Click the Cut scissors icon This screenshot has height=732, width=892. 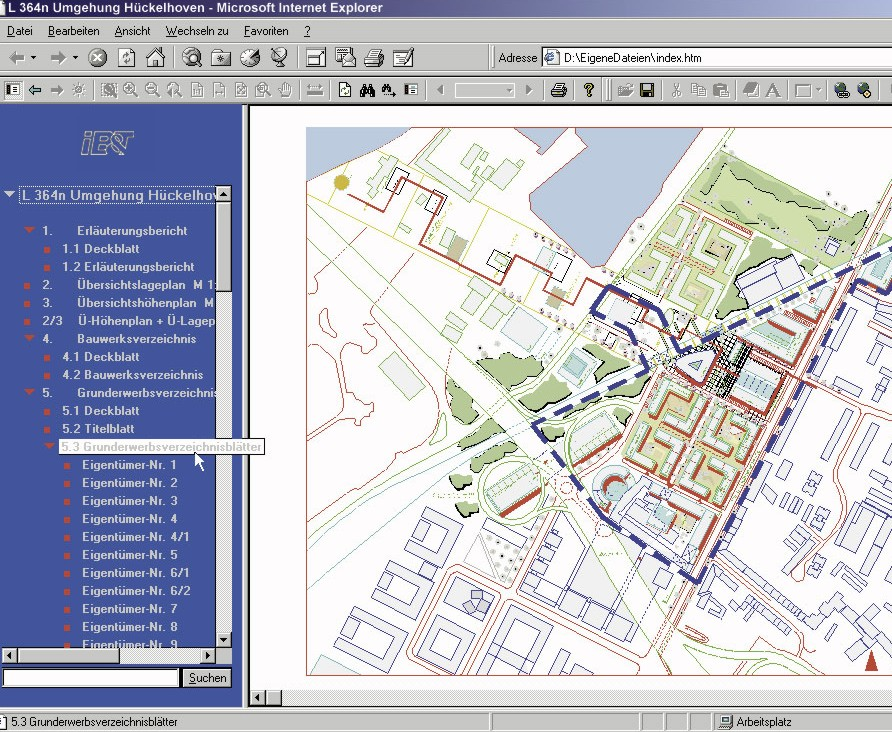click(676, 90)
